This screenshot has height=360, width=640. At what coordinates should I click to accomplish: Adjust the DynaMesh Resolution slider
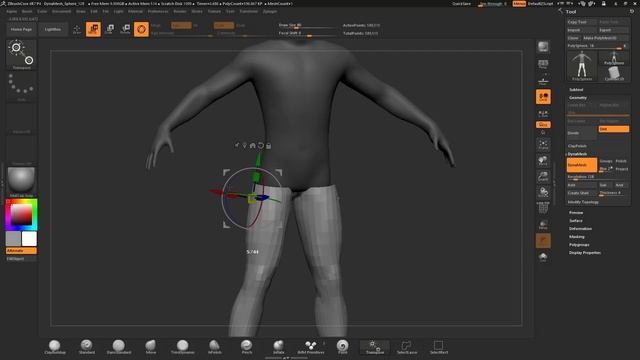click(598, 177)
